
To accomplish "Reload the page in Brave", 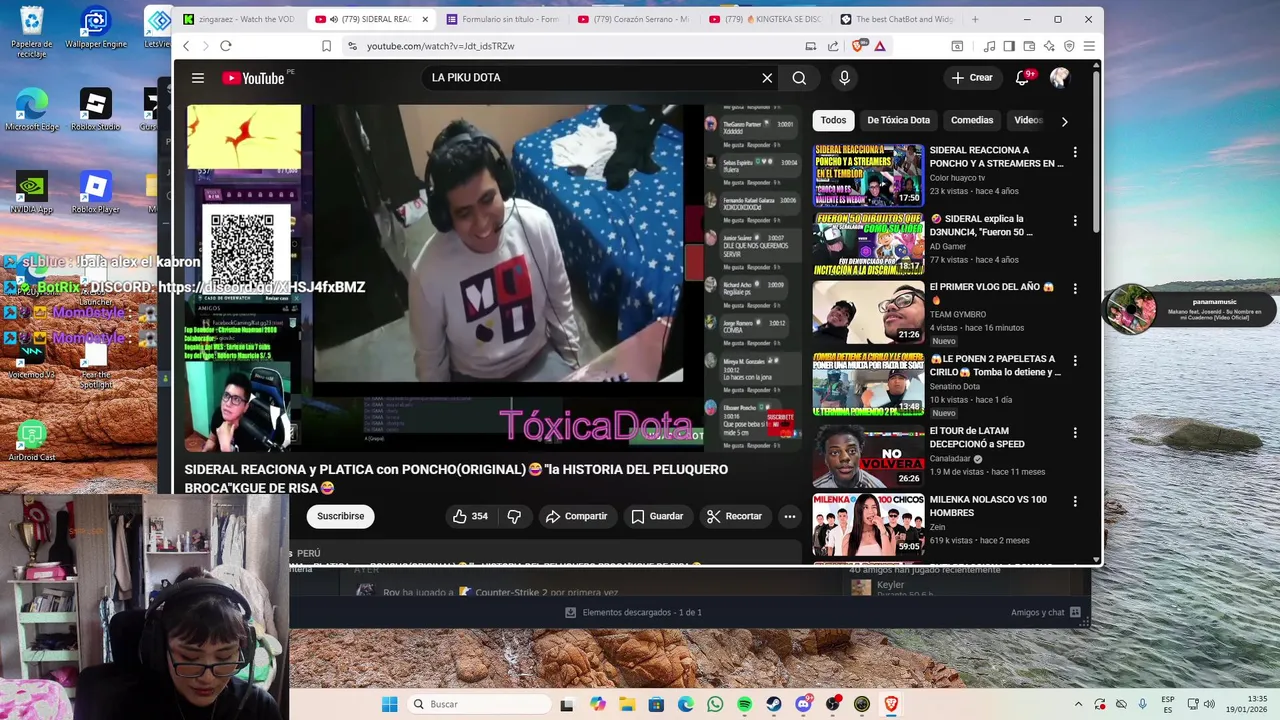I will tap(226, 46).
